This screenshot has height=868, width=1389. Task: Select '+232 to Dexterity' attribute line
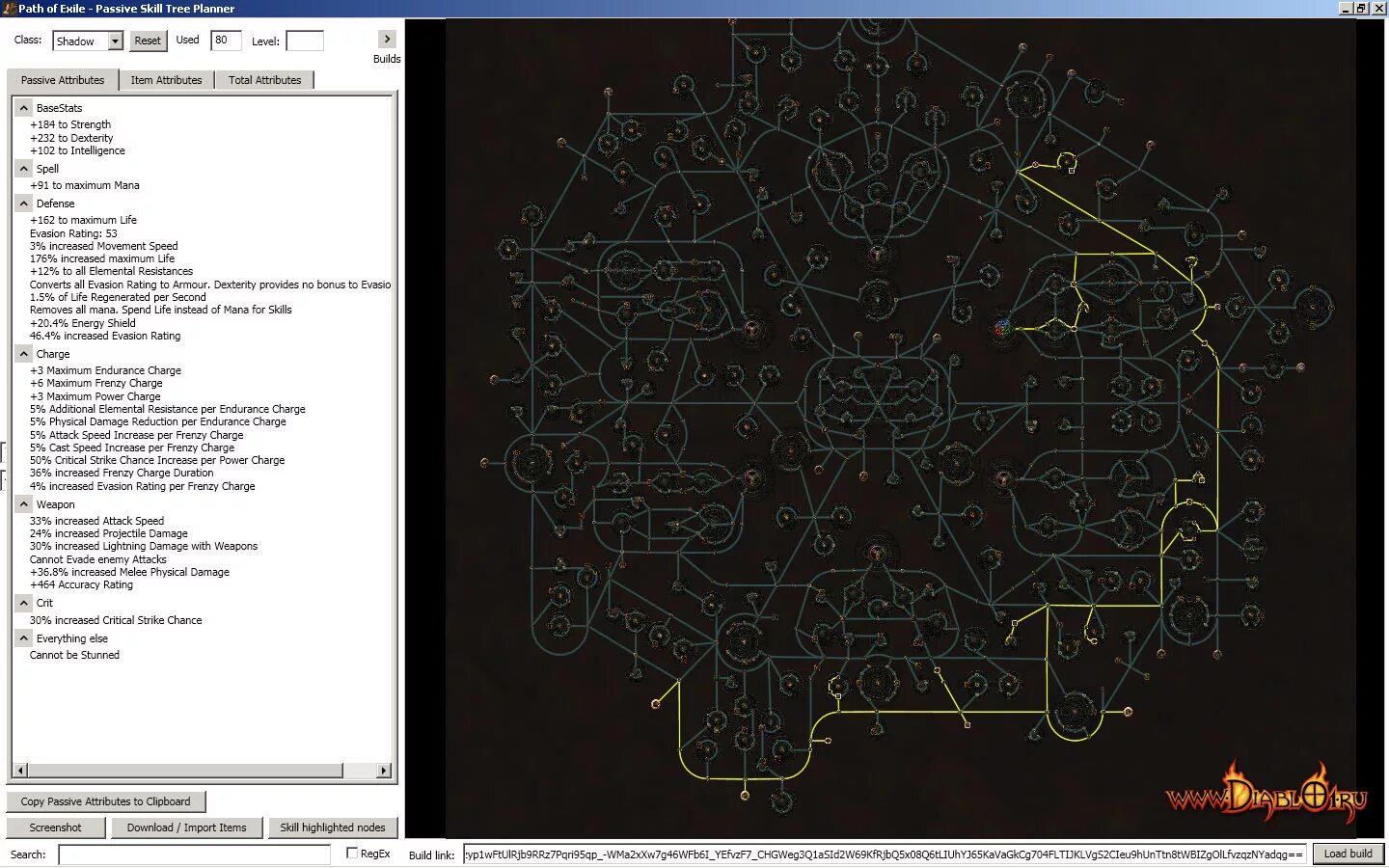point(71,138)
